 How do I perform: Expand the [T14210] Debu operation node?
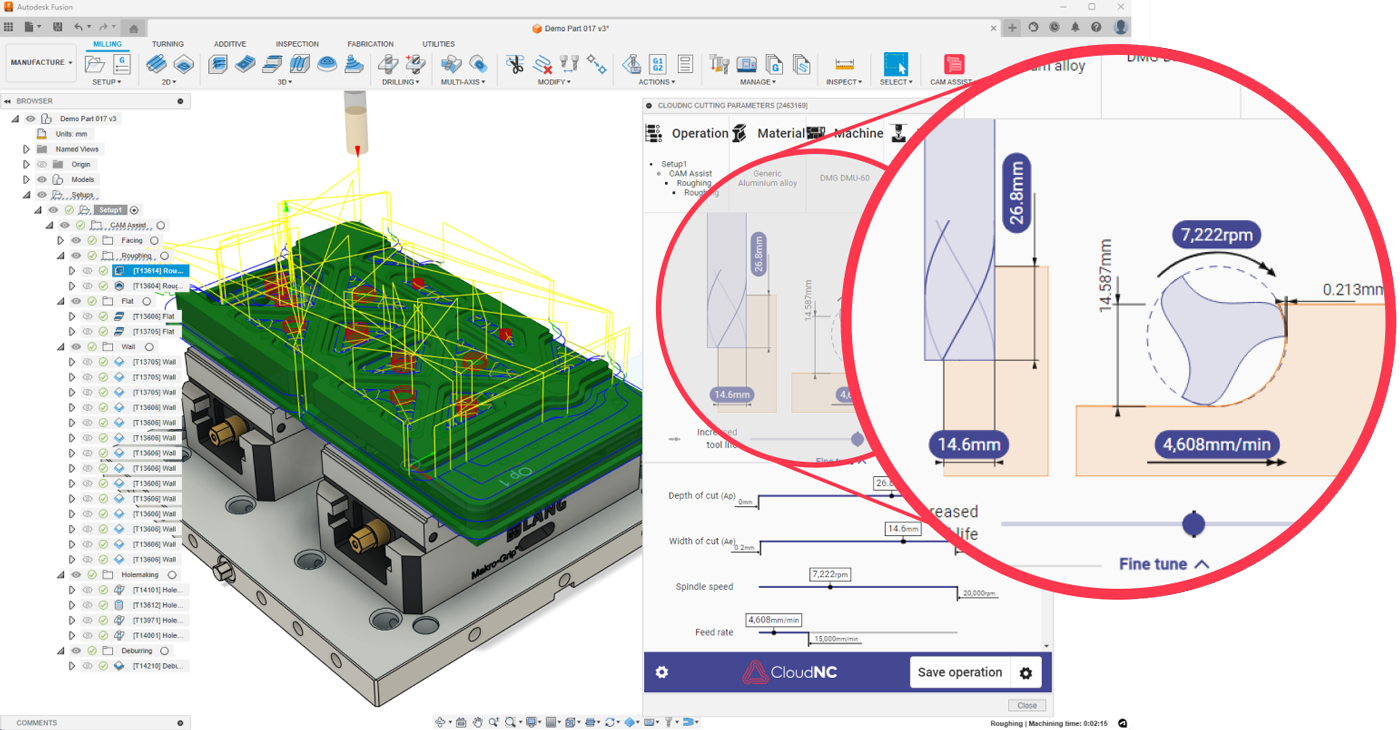pyautogui.click(x=72, y=666)
